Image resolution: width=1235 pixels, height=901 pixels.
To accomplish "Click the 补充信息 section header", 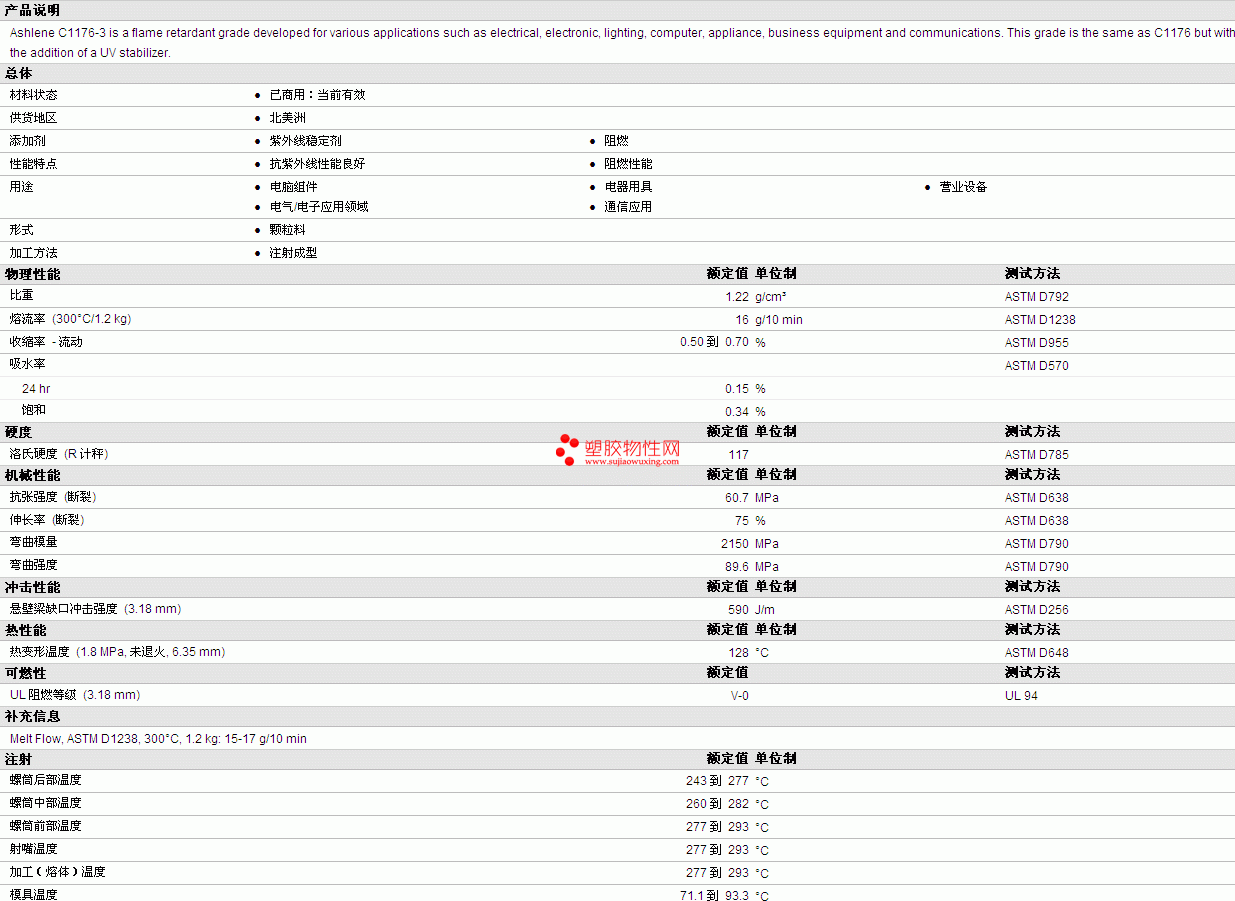I will pyautogui.click(x=32, y=717).
